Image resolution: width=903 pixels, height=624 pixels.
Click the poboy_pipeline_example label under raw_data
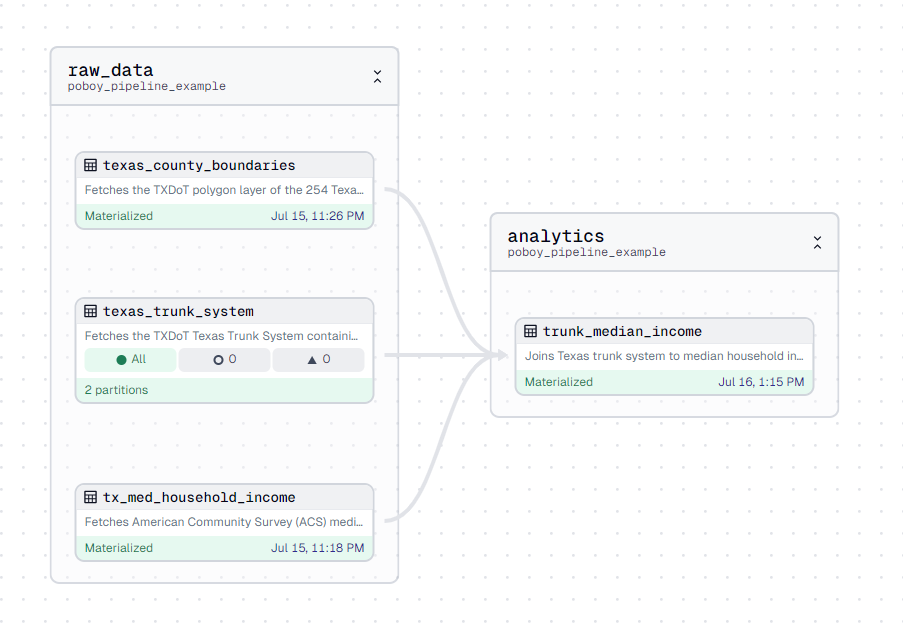click(146, 87)
